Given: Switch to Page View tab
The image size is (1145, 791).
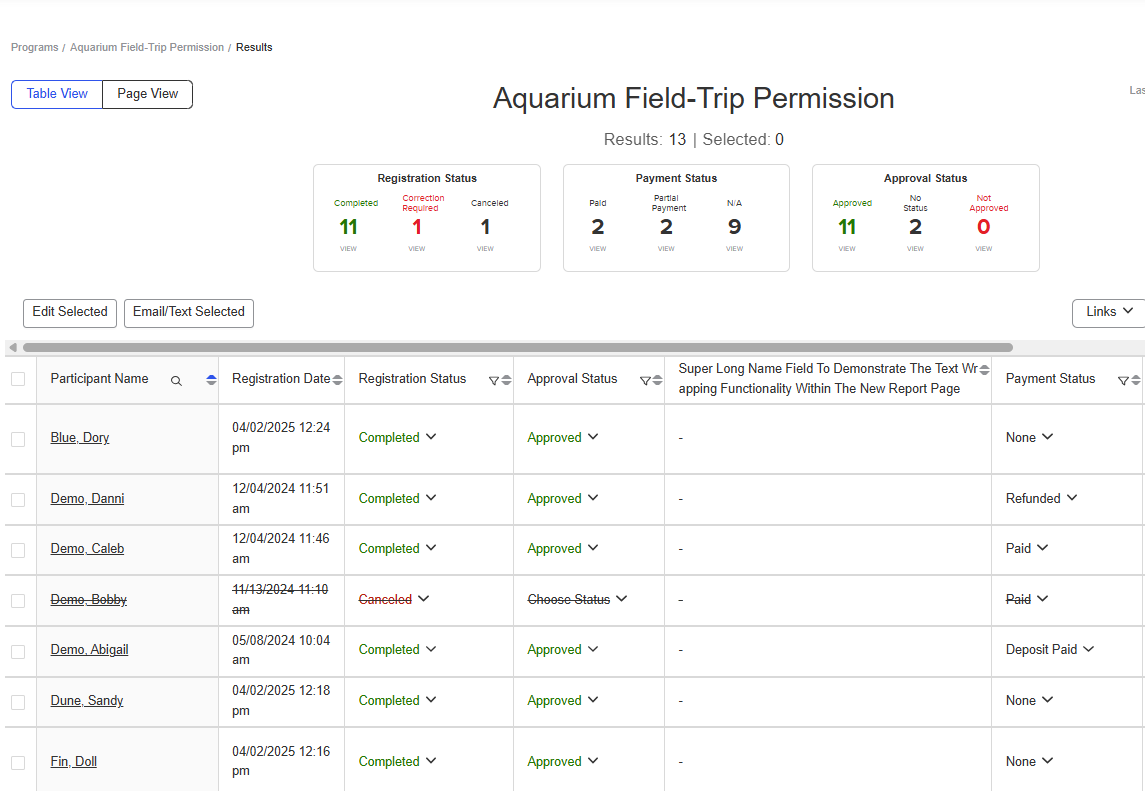Looking at the screenshot, I should click(148, 94).
